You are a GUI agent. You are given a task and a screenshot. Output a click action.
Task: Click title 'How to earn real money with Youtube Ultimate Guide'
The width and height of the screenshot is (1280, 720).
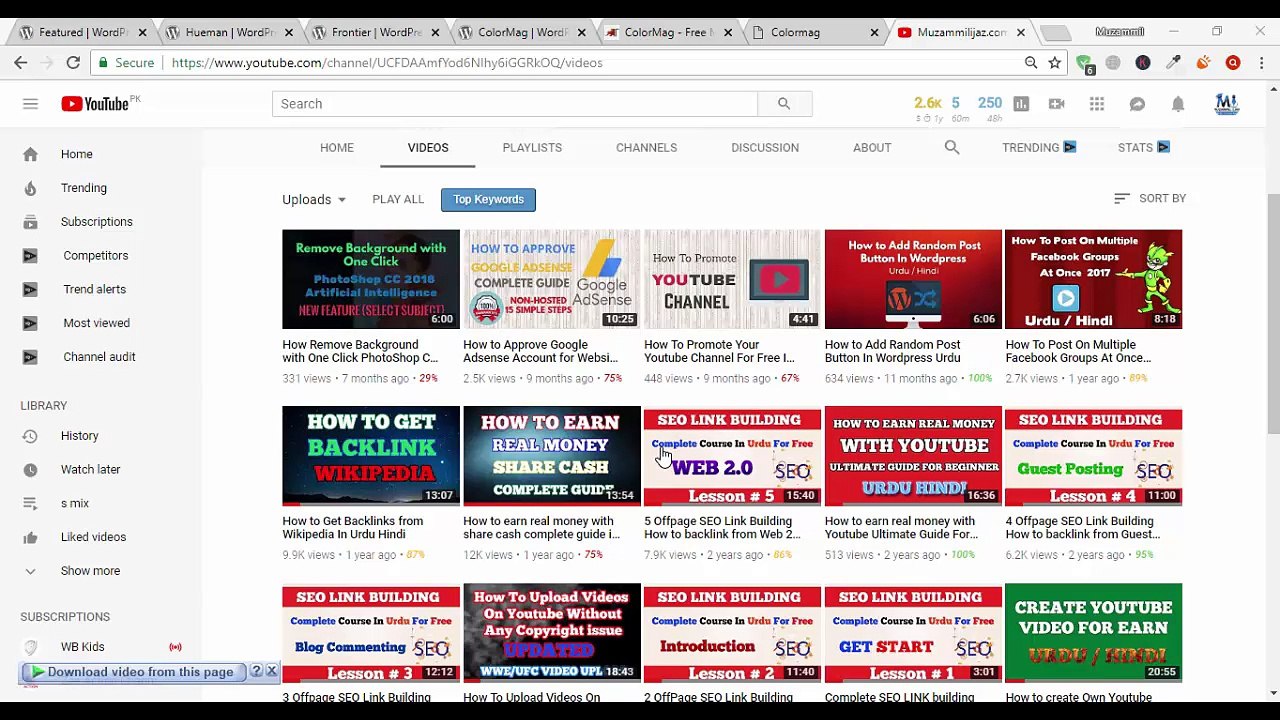pyautogui.click(x=901, y=528)
